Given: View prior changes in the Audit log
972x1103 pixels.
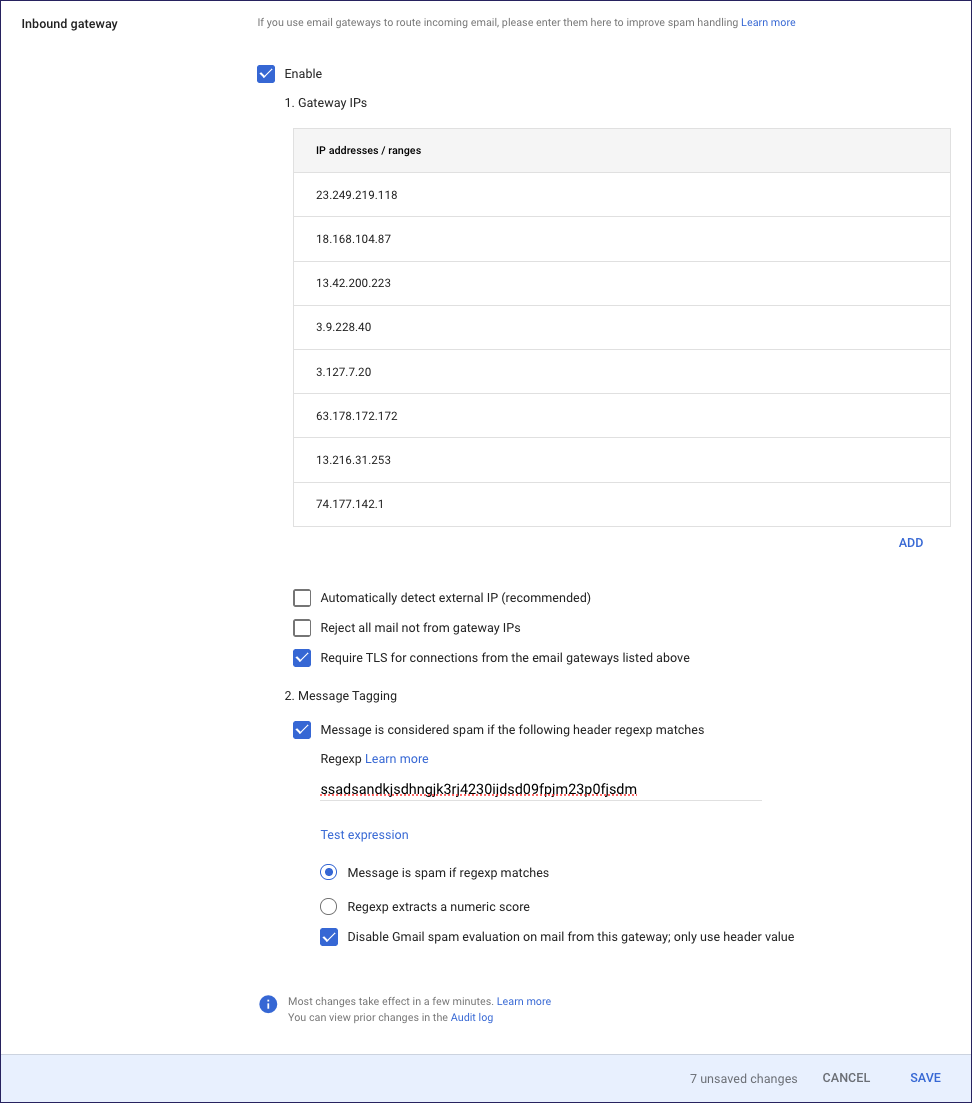Looking at the screenshot, I should (471, 1016).
